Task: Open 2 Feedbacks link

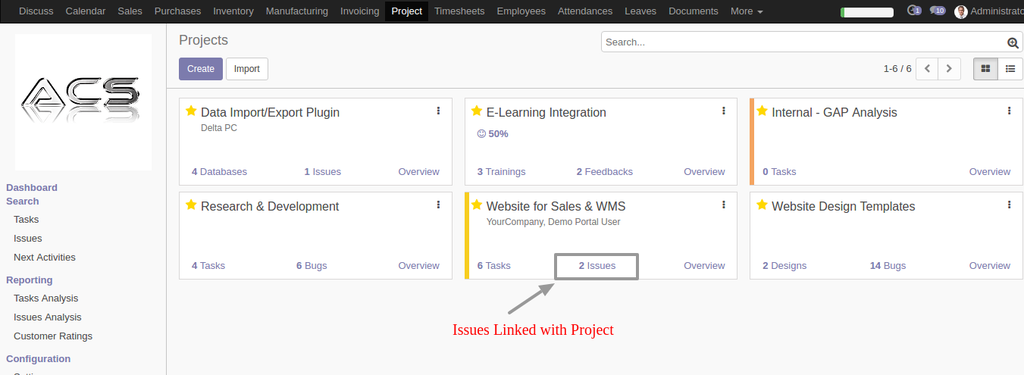Action: click(x=604, y=172)
